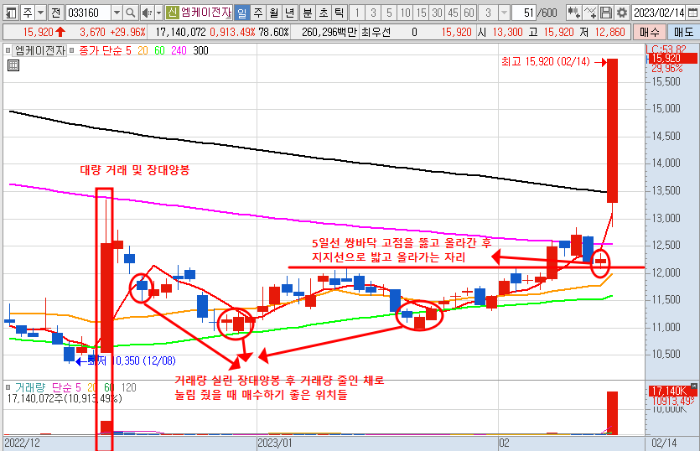Click the +29.96% change rate
Image resolution: width=700 pixels, height=451 pixels.
[x=129, y=32]
